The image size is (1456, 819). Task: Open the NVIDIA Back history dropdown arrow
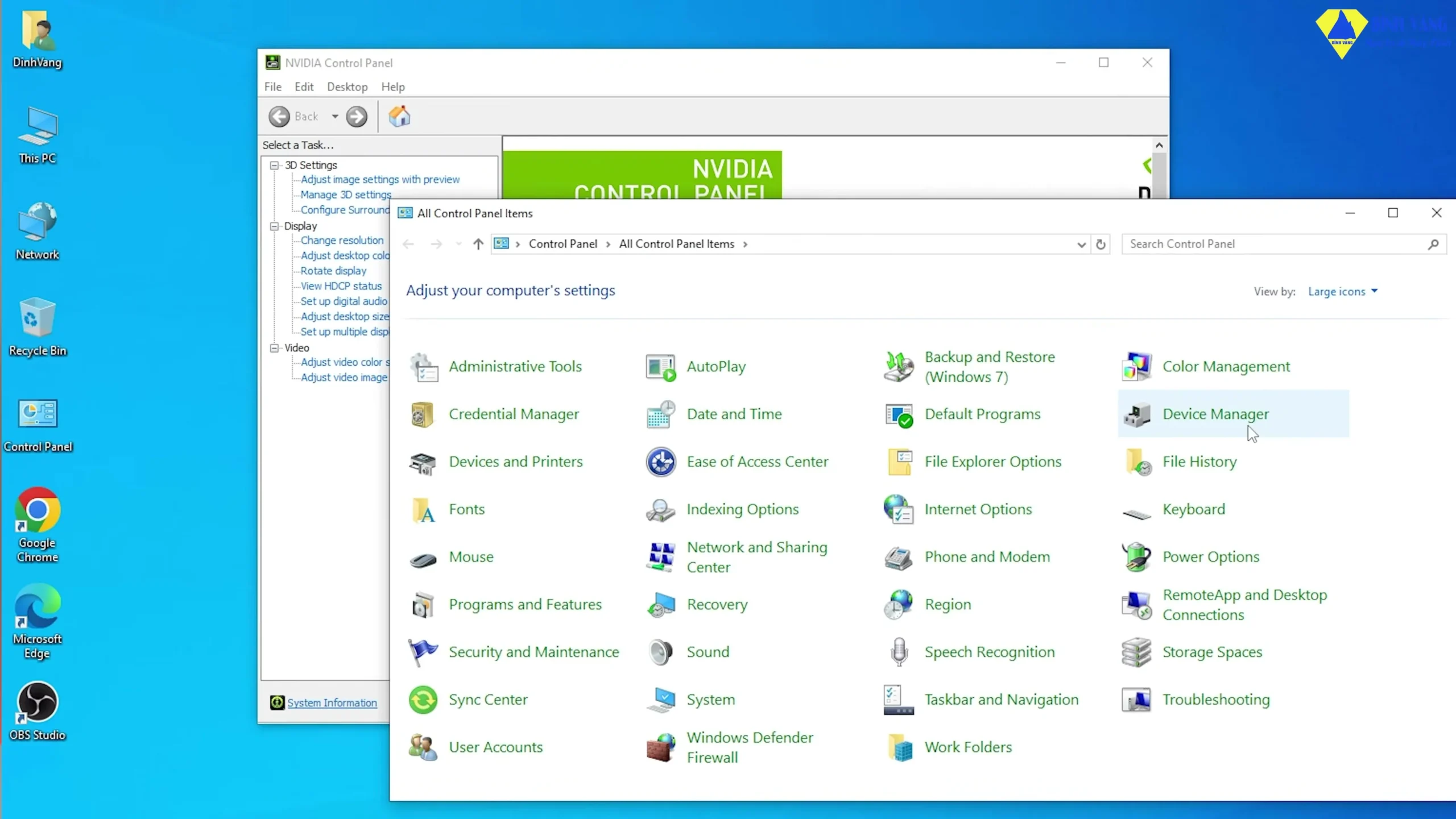coord(335,117)
